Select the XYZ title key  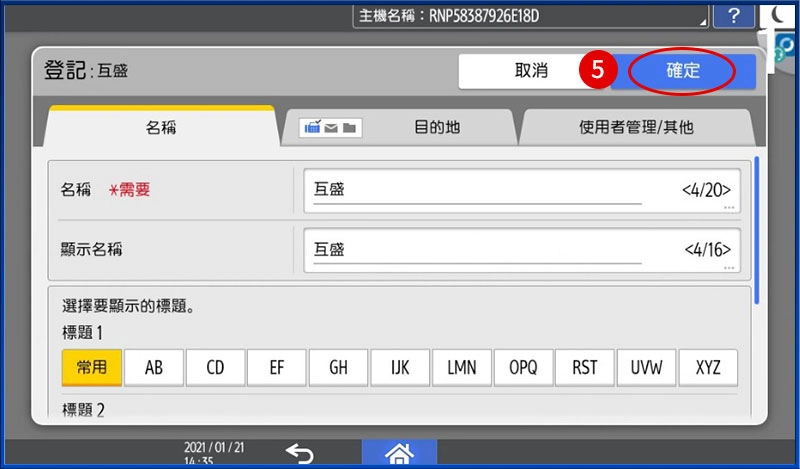click(708, 367)
